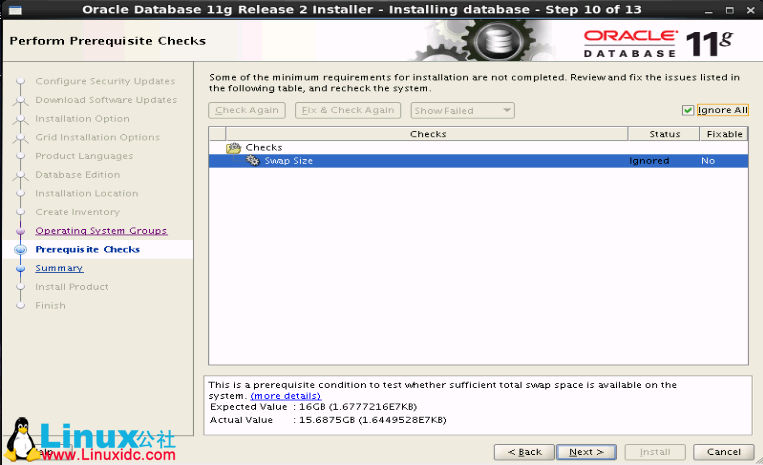Click Grid Installation Options step

97,137
